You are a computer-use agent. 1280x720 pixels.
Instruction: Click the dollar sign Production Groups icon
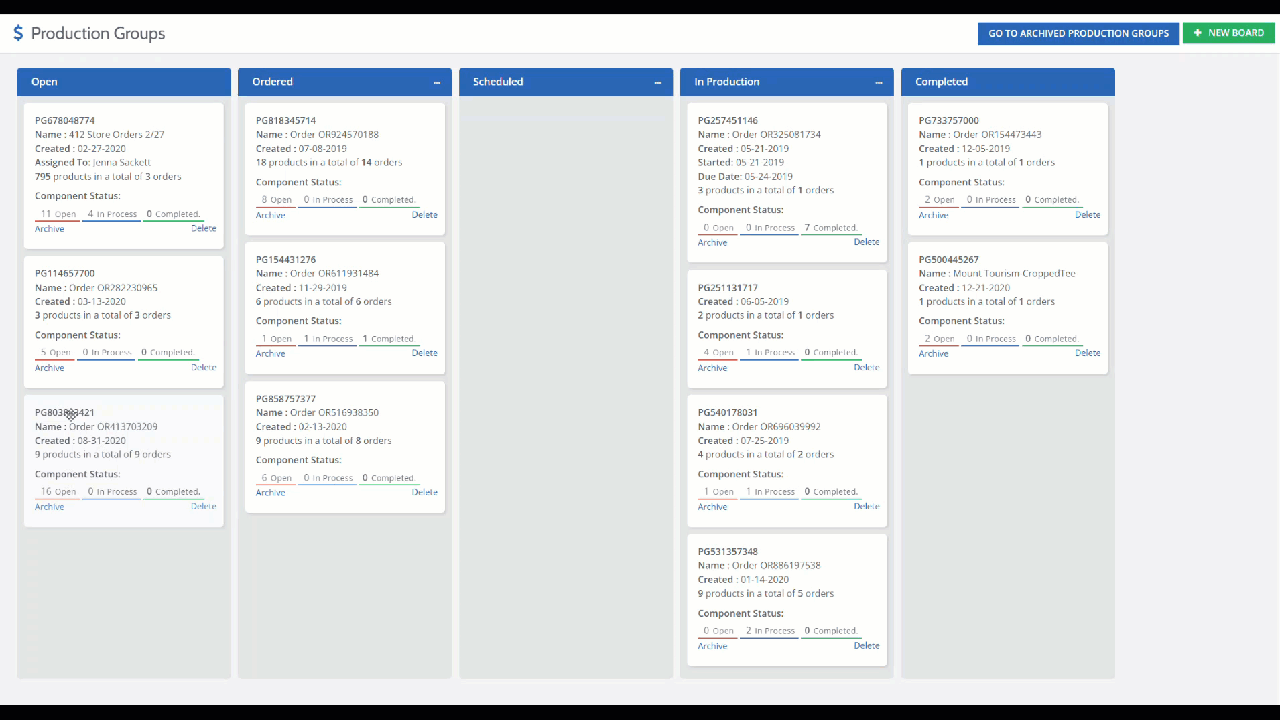[x=18, y=33]
